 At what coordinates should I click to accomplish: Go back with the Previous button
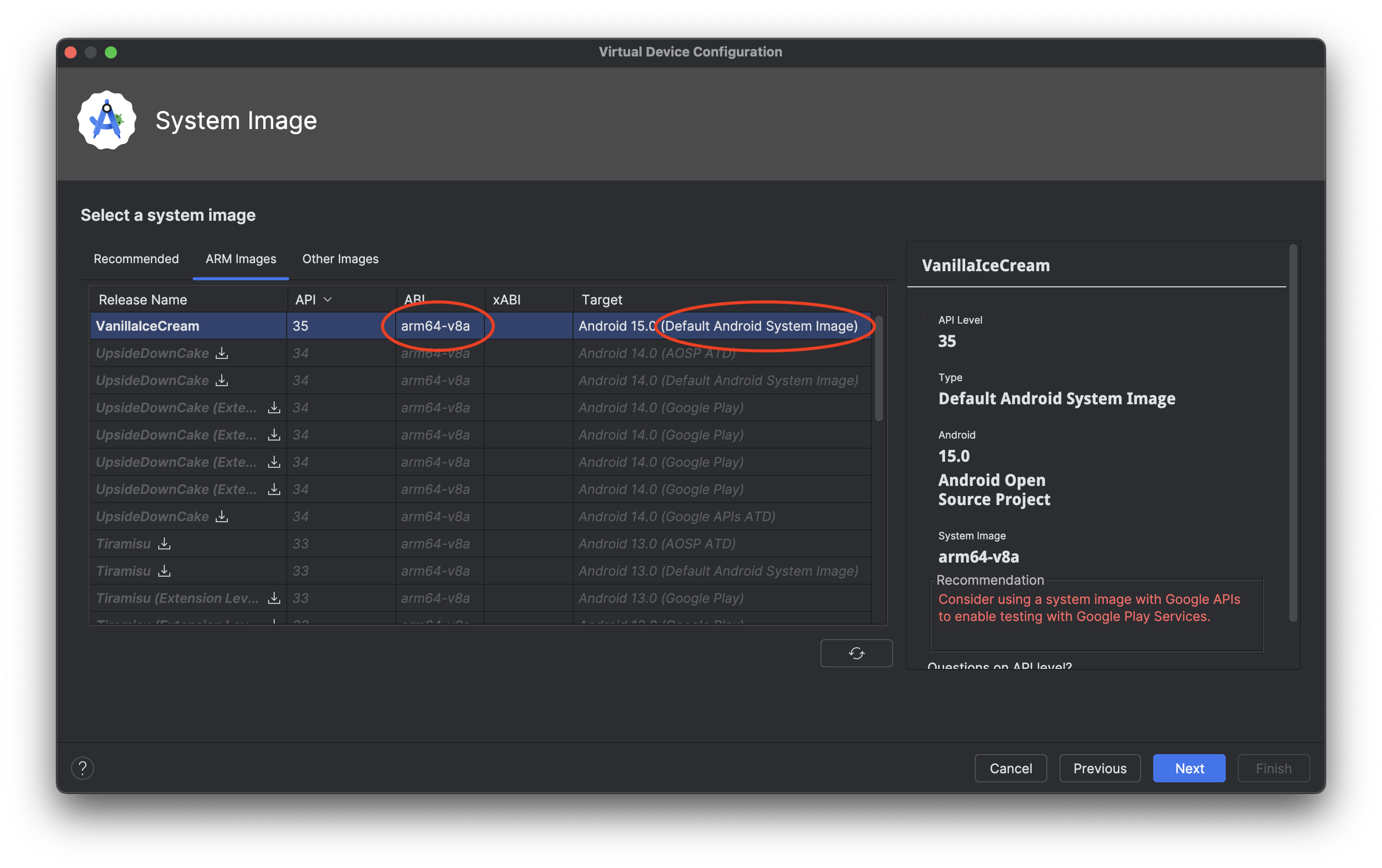point(1100,768)
